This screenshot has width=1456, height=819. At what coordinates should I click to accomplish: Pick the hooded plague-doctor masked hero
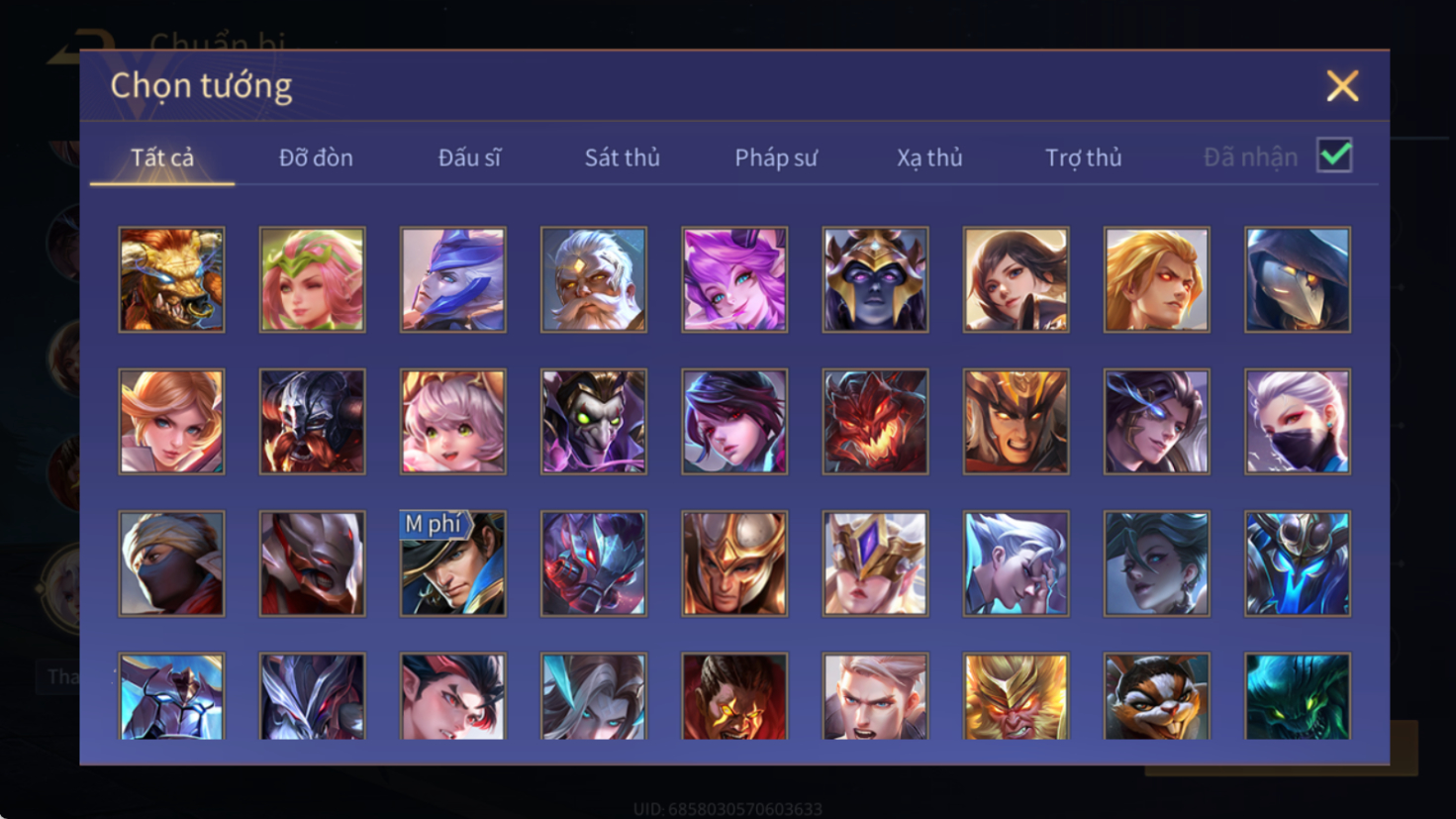(x=1298, y=279)
